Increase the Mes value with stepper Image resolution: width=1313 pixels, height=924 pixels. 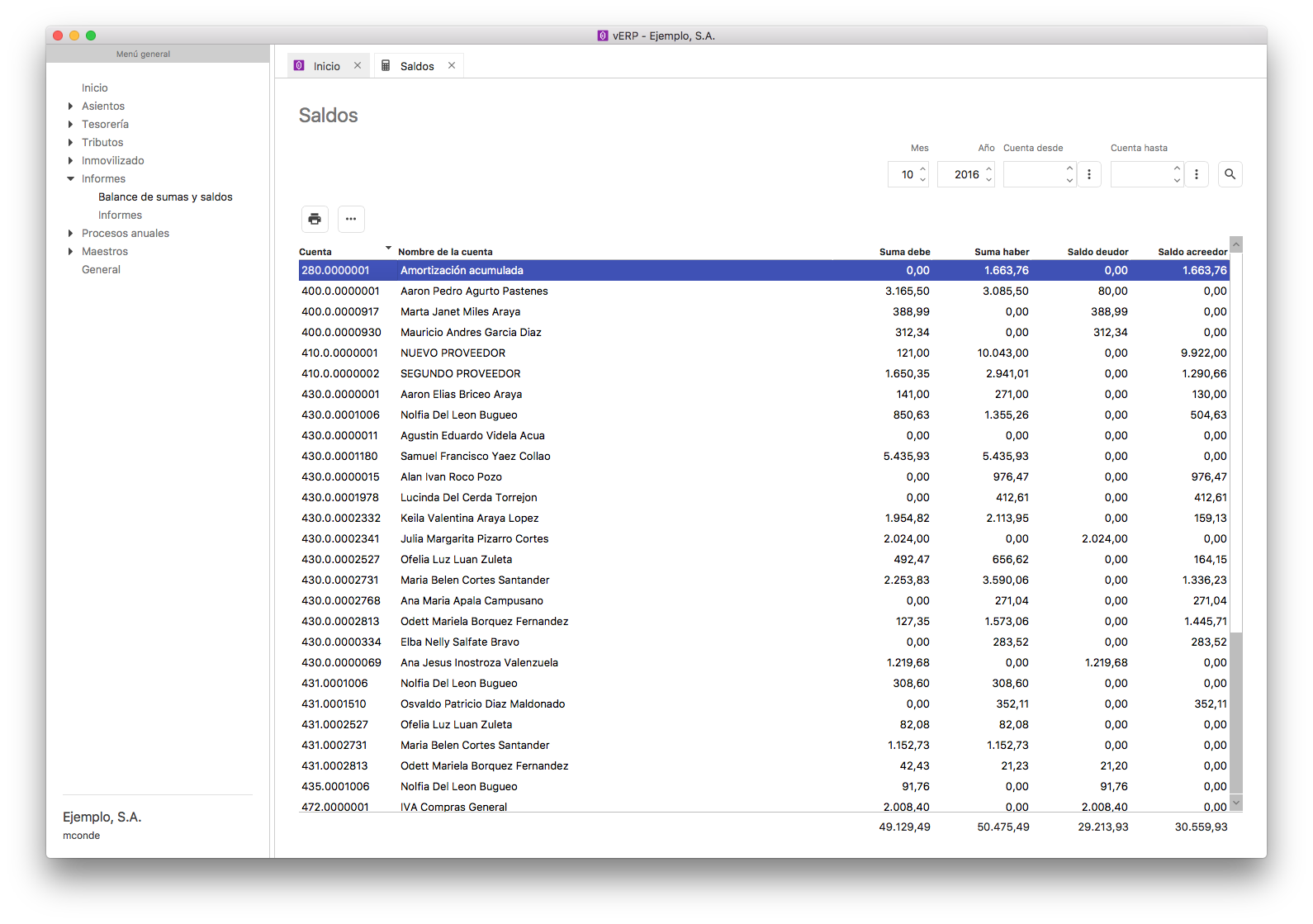point(923,169)
